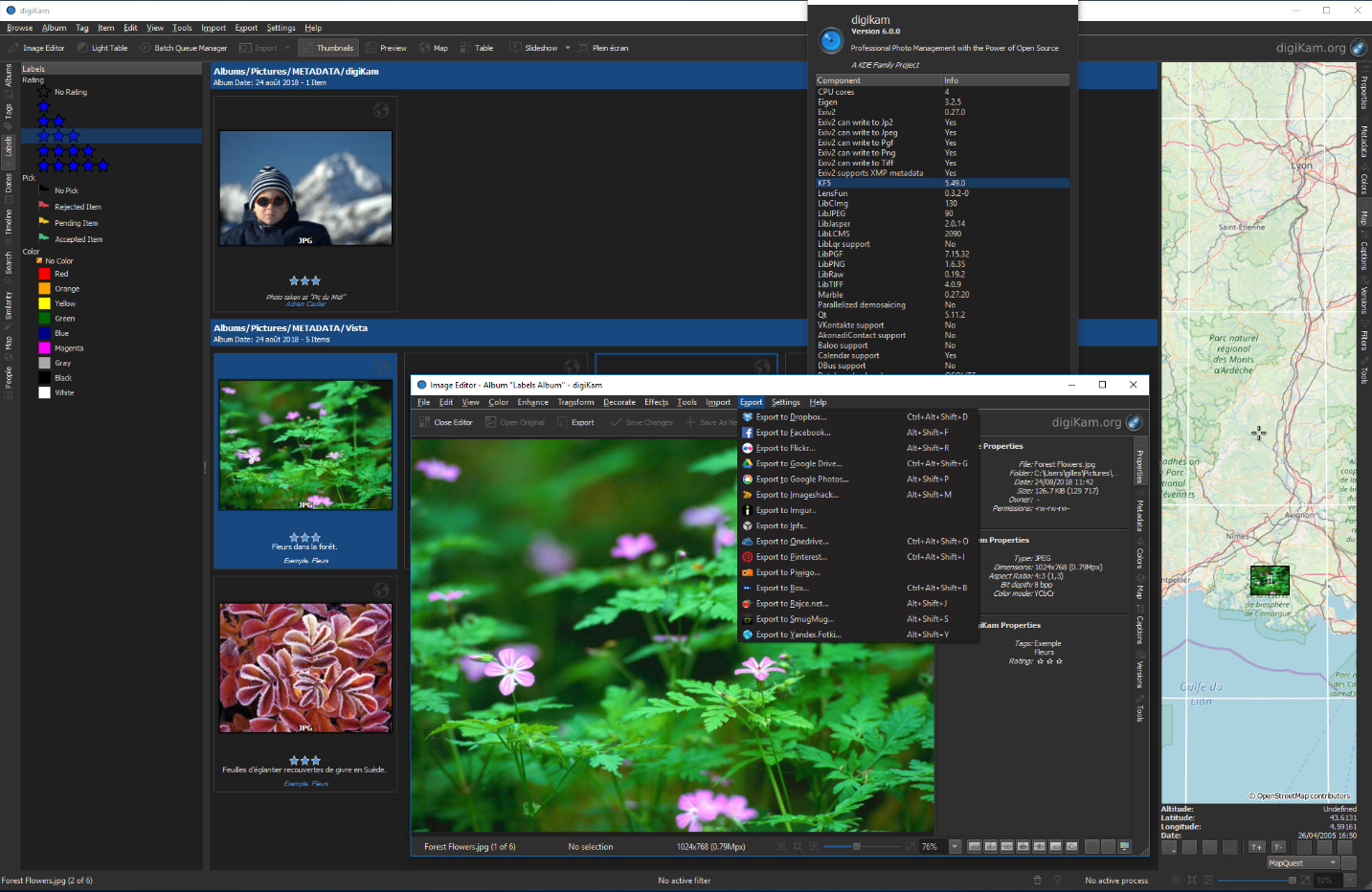Open the 76% zoom level dropdown
Image resolution: width=1372 pixels, height=892 pixels.
tap(955, 846)
